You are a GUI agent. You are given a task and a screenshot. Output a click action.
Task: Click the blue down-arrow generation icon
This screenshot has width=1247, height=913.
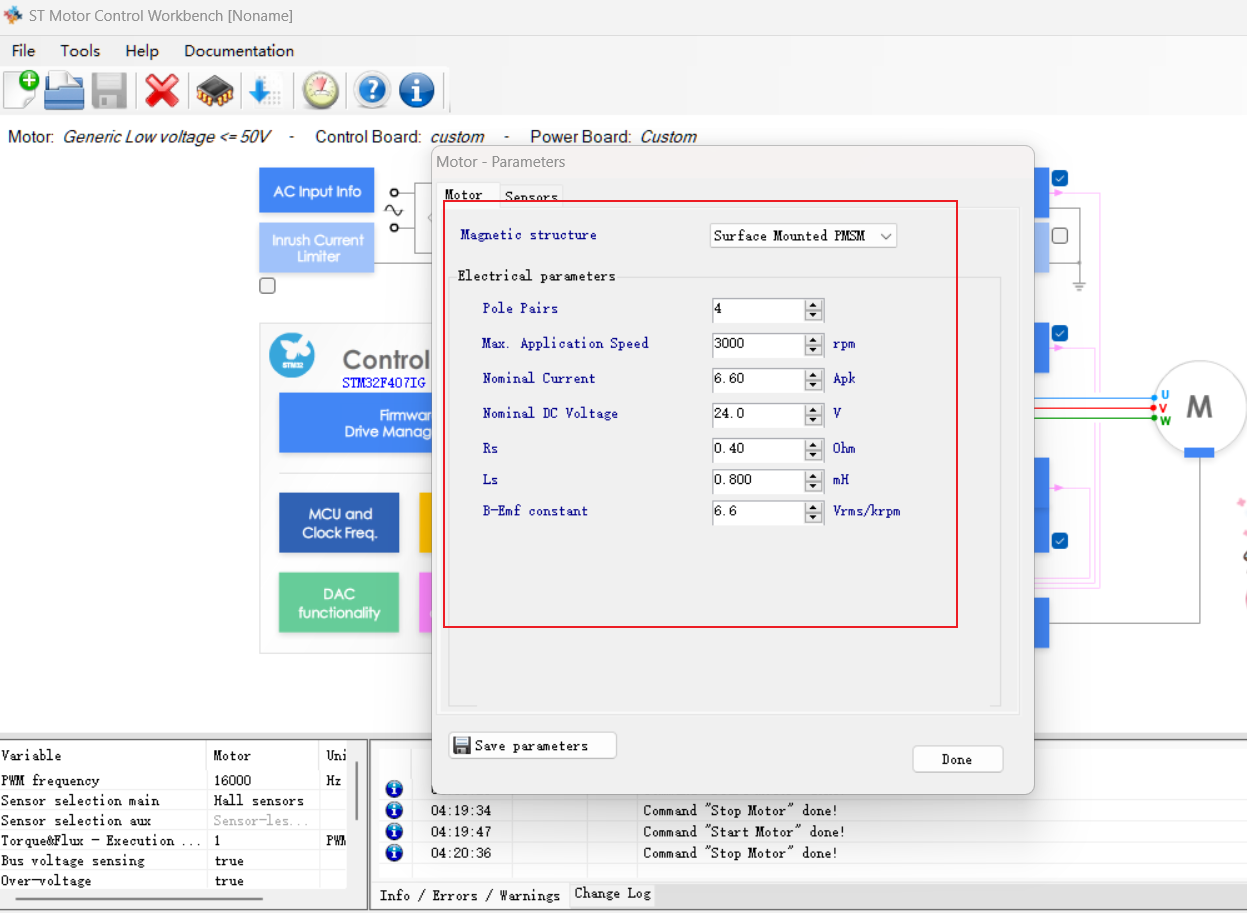tap(264, 91)
